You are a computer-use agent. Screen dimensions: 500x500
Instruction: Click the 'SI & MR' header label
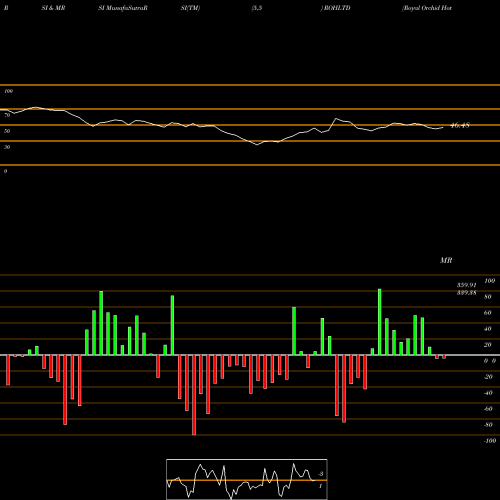[53, 8]
